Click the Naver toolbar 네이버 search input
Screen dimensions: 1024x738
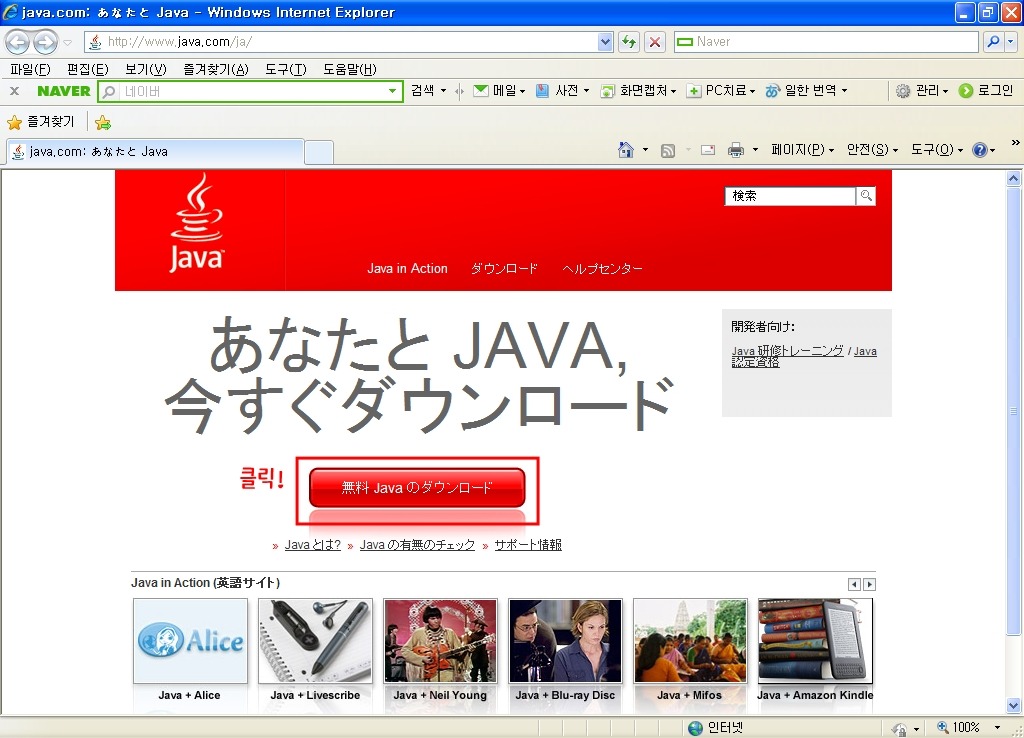pyautogui.click(x=253, y=91)
